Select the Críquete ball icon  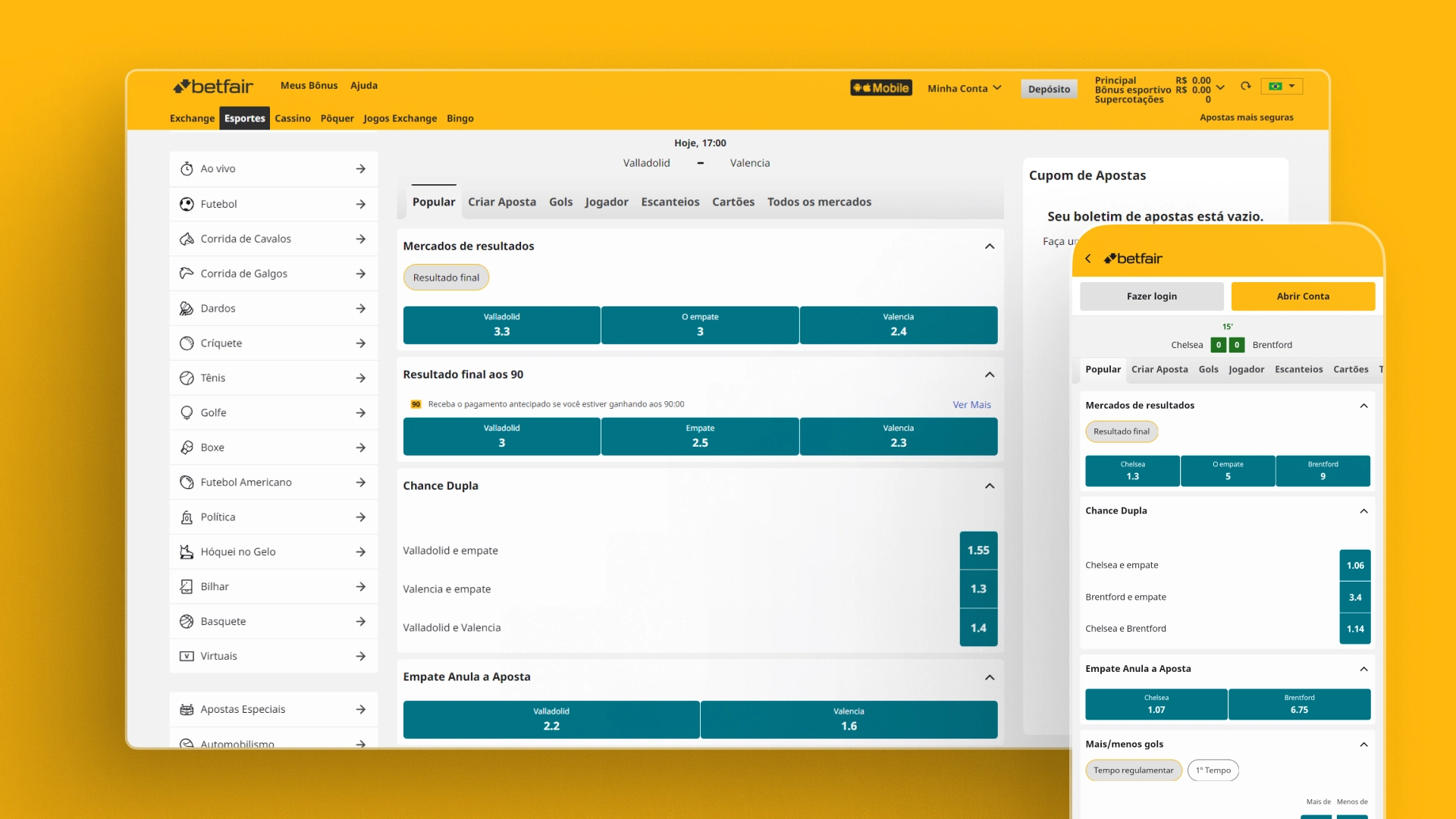(187, 344)
